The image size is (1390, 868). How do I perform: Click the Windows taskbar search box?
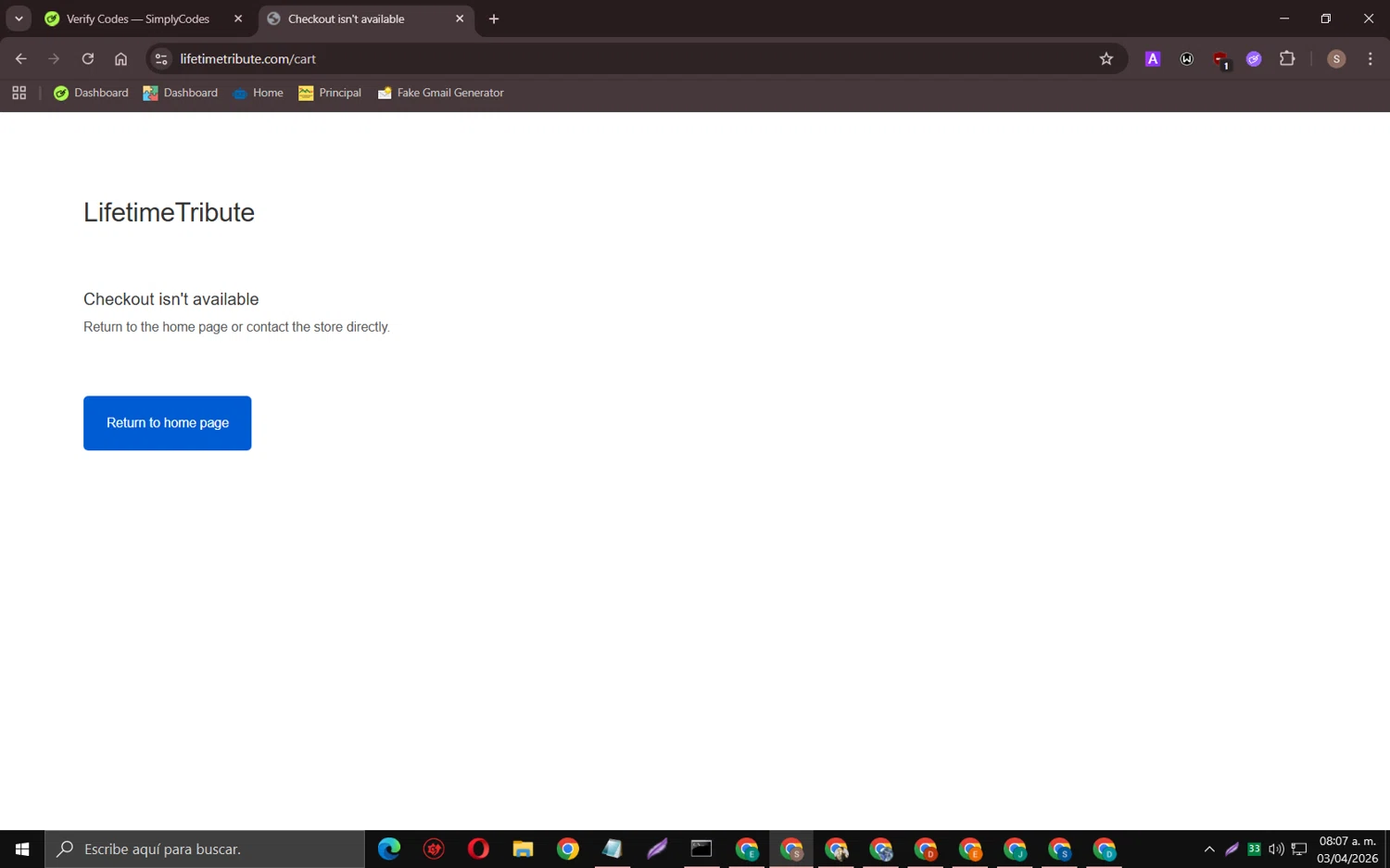coord(205,849)
